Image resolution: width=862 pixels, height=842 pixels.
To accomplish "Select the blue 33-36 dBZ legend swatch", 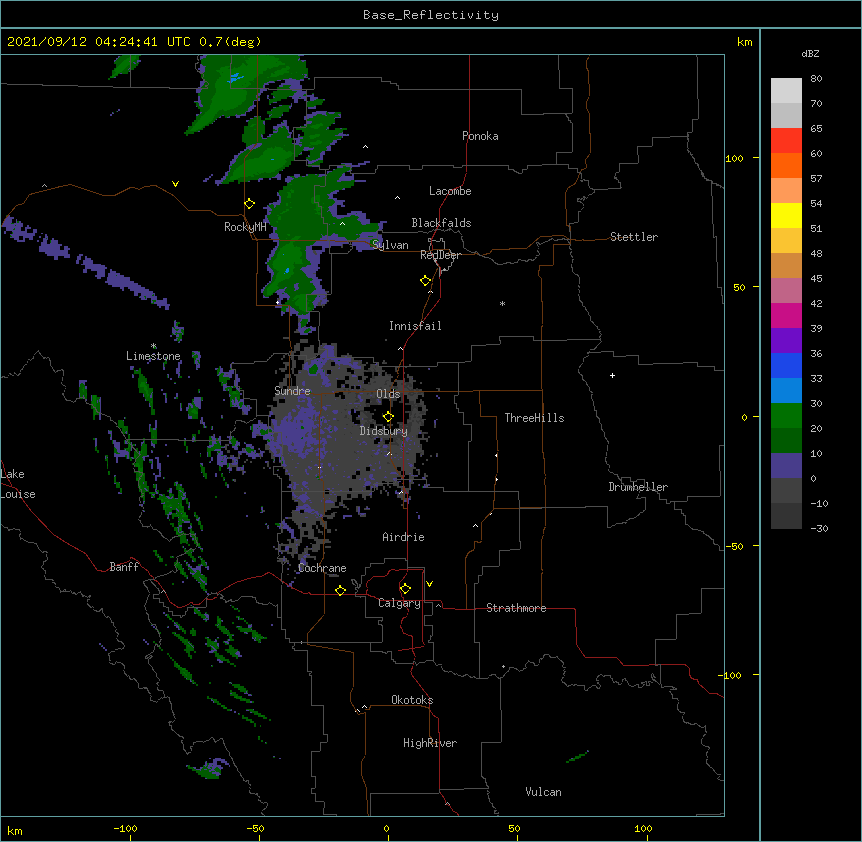I will tap(786, 365).
